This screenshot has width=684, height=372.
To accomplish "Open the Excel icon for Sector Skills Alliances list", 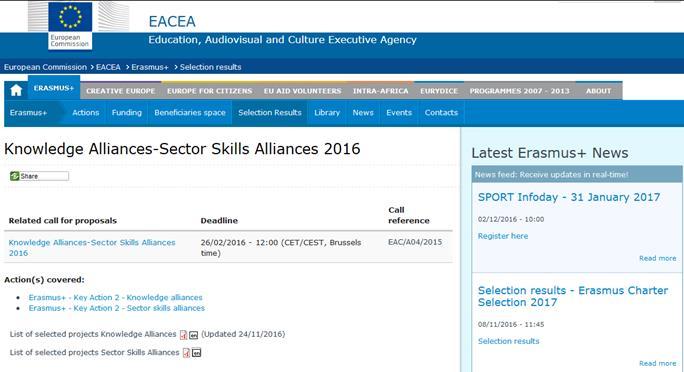I will coord(197,353).
